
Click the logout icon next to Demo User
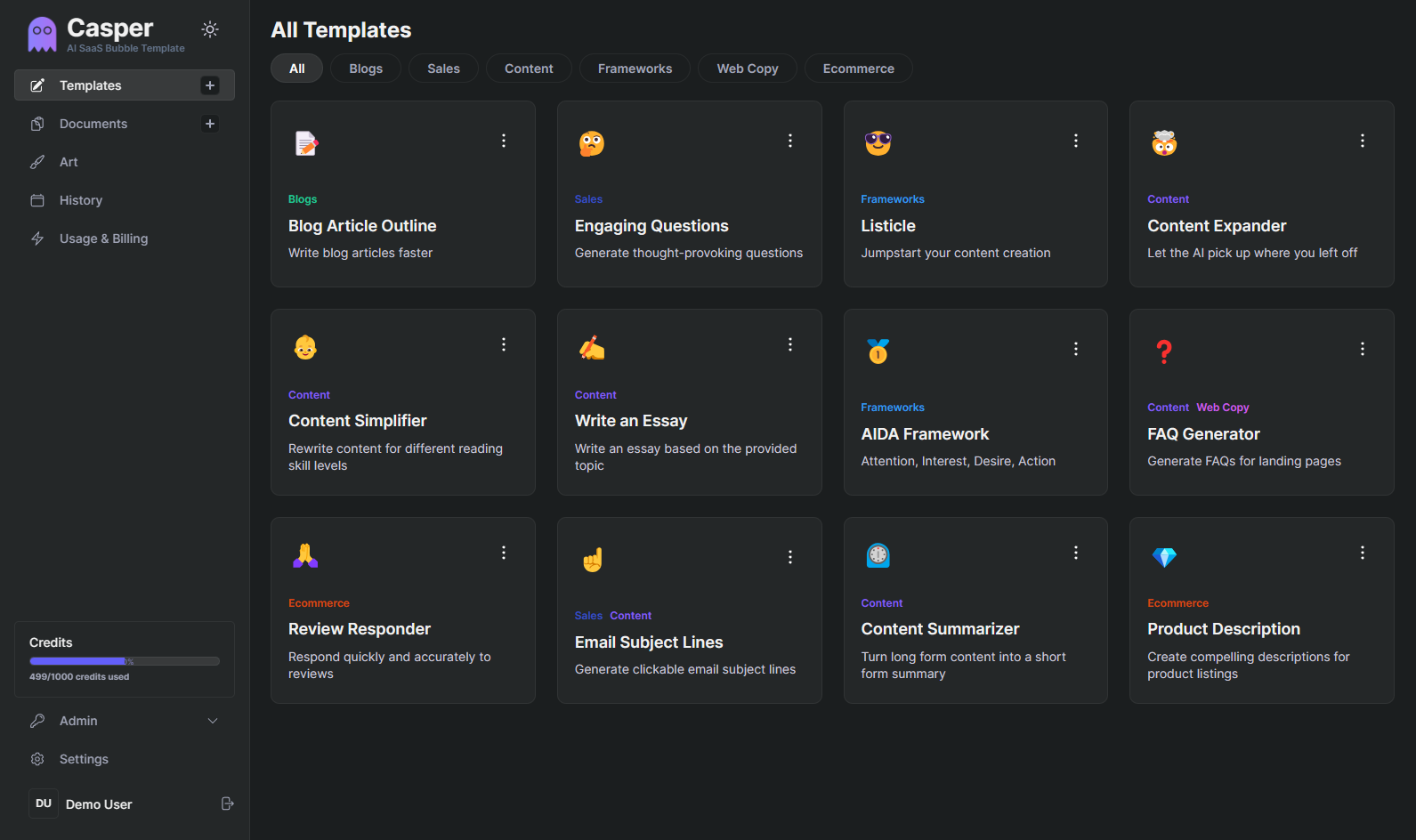(228, 804)
